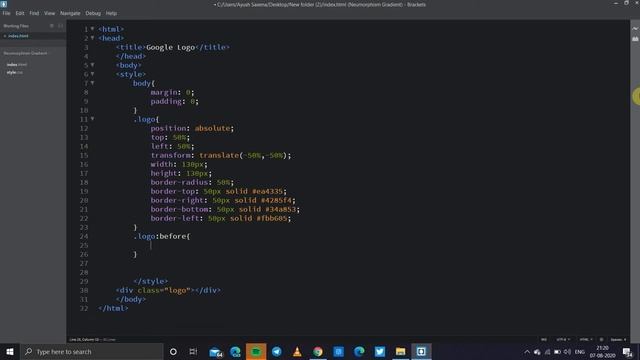This screenshot has width=640, height=360.
Task: Click line number 15 in gutter
Action: [84, 156]
